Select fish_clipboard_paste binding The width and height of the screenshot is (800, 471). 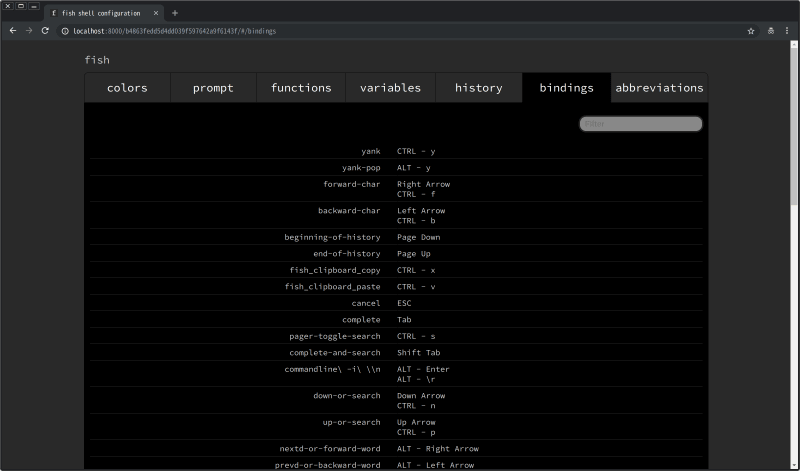[x=332, y=287]
